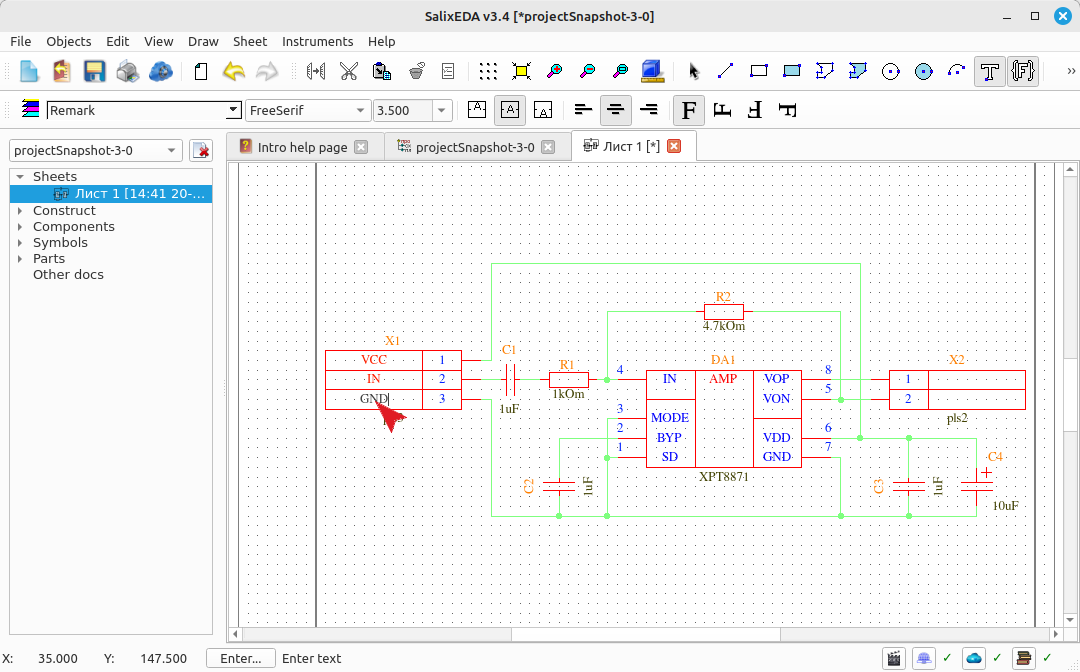Close the Лист 1 tab
Image resolution: width=1080 pixels, height=672 pixels.
tap(674, 146)
